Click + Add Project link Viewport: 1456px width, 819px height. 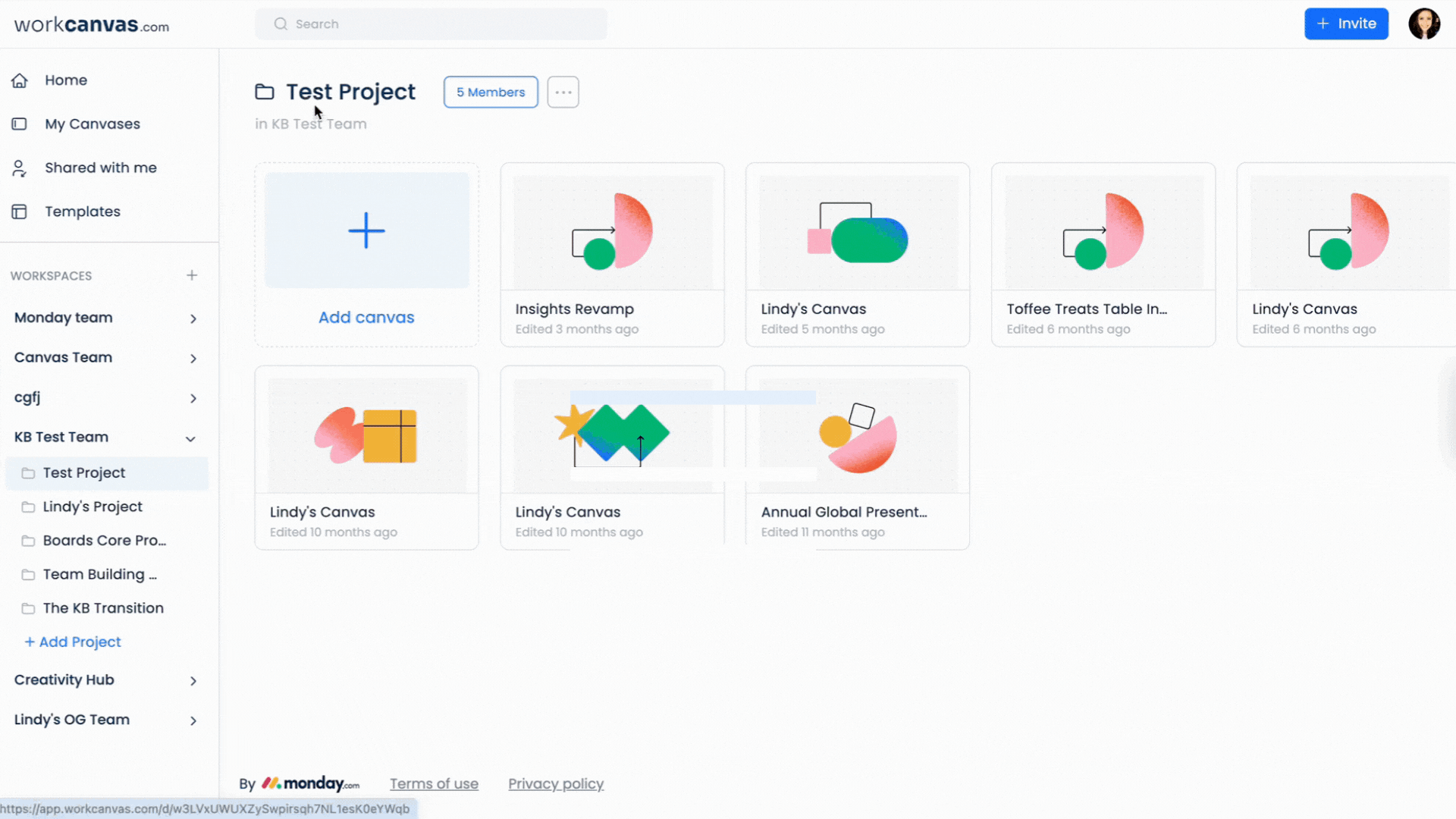point(73,642)
